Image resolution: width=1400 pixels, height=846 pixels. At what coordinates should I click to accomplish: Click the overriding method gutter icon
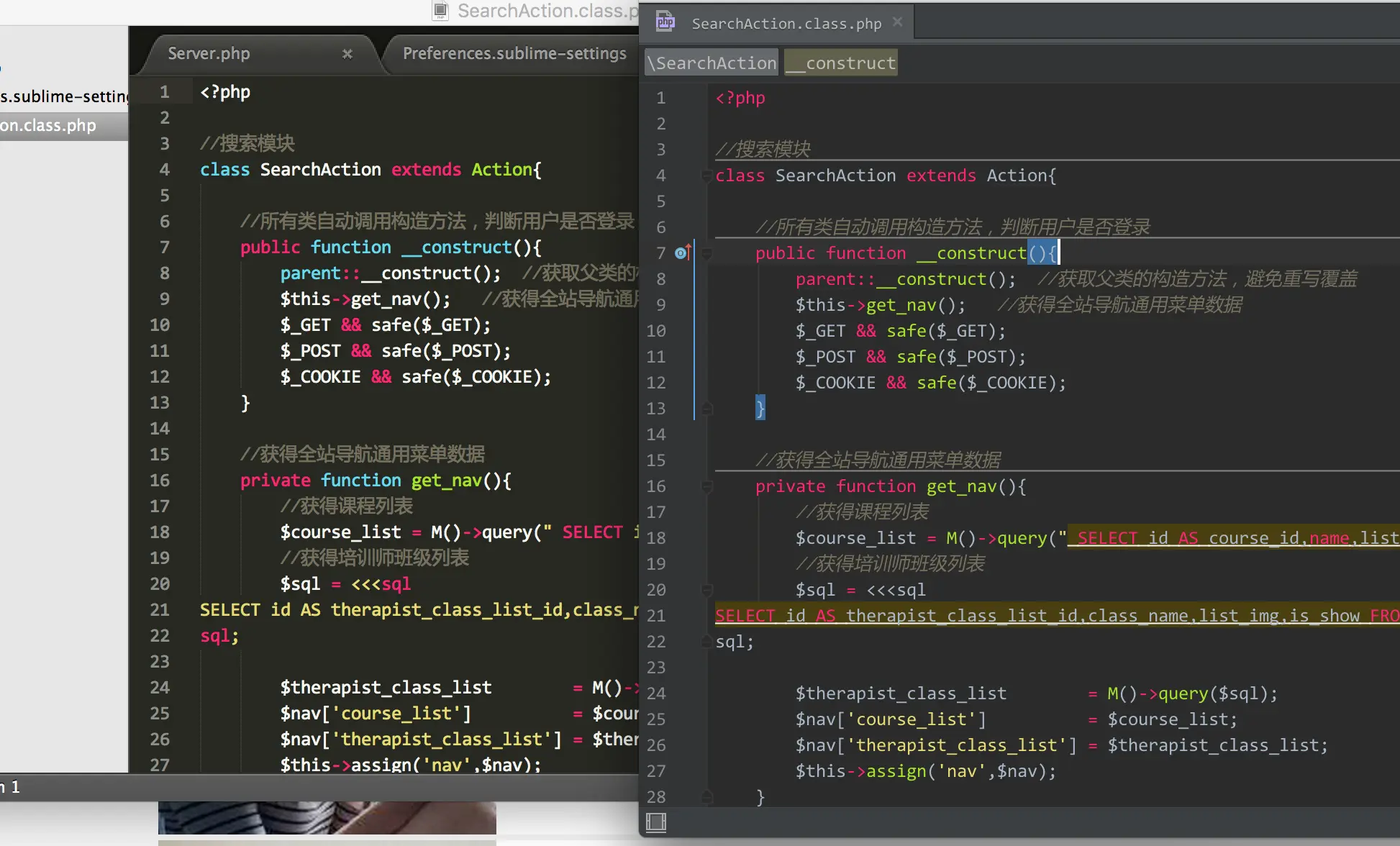[682, 253]
